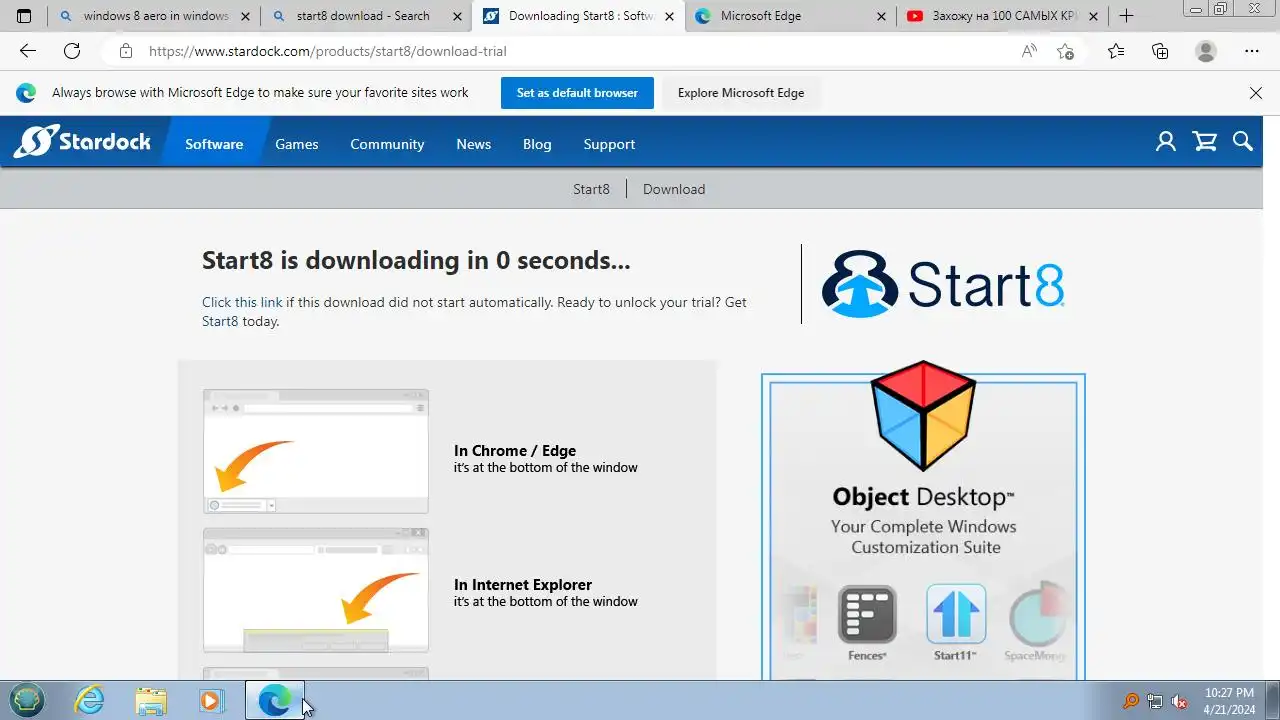Open the News section
Viewport: 1280px width, 720px height.
coord(473,144)
